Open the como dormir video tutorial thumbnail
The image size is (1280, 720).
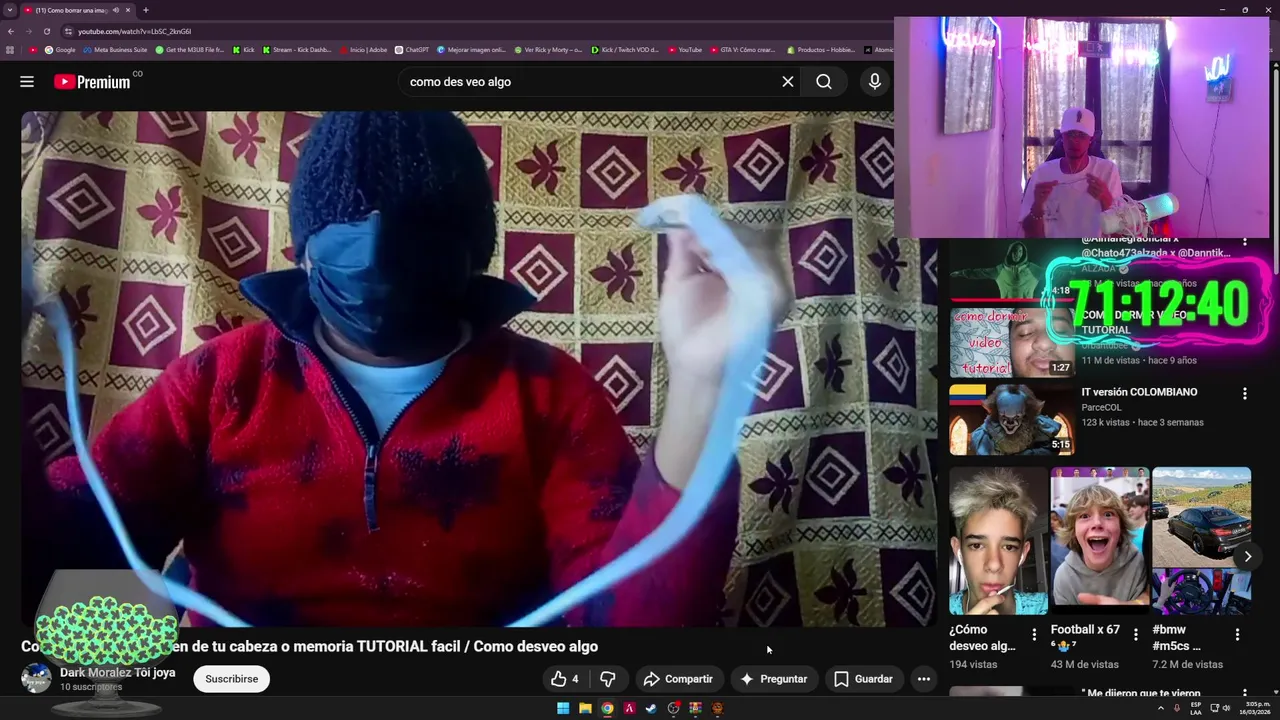click(1012, 341)
